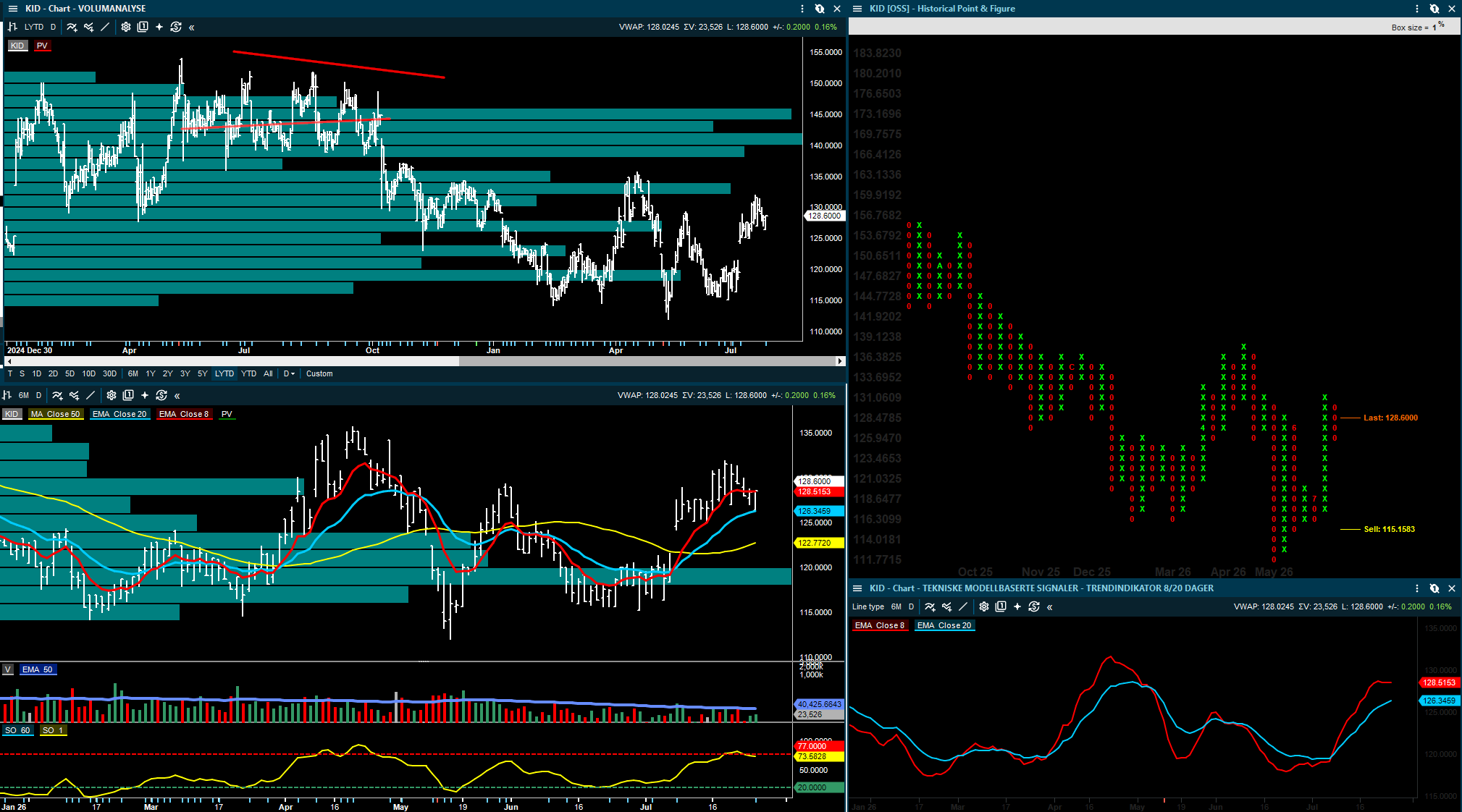Open kebab options menu of TRENDINDIKATOR window

(x=1417, y=588)
